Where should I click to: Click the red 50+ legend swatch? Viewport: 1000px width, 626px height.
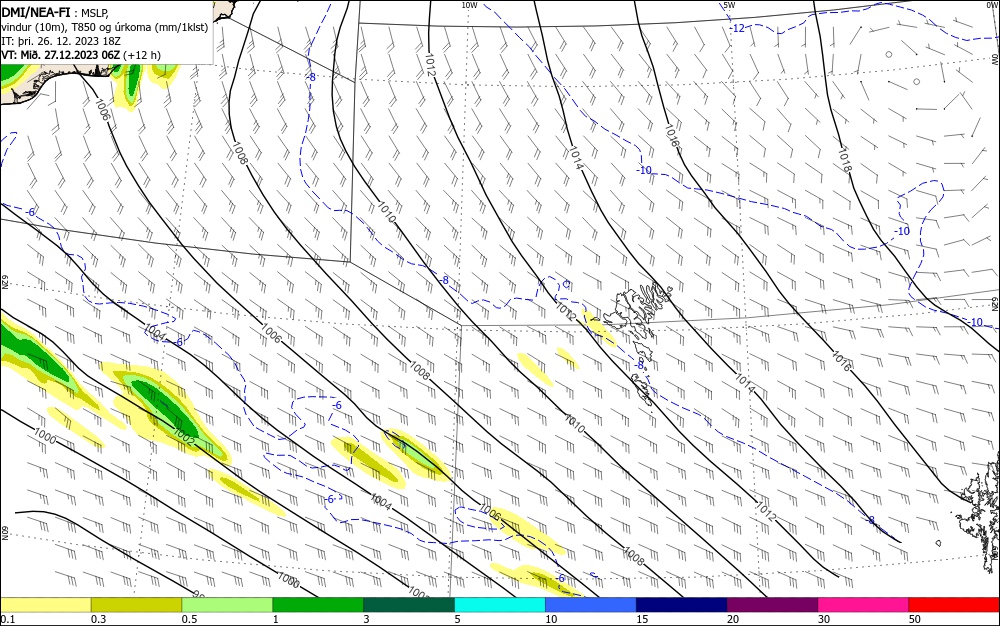tap(954, 605)
